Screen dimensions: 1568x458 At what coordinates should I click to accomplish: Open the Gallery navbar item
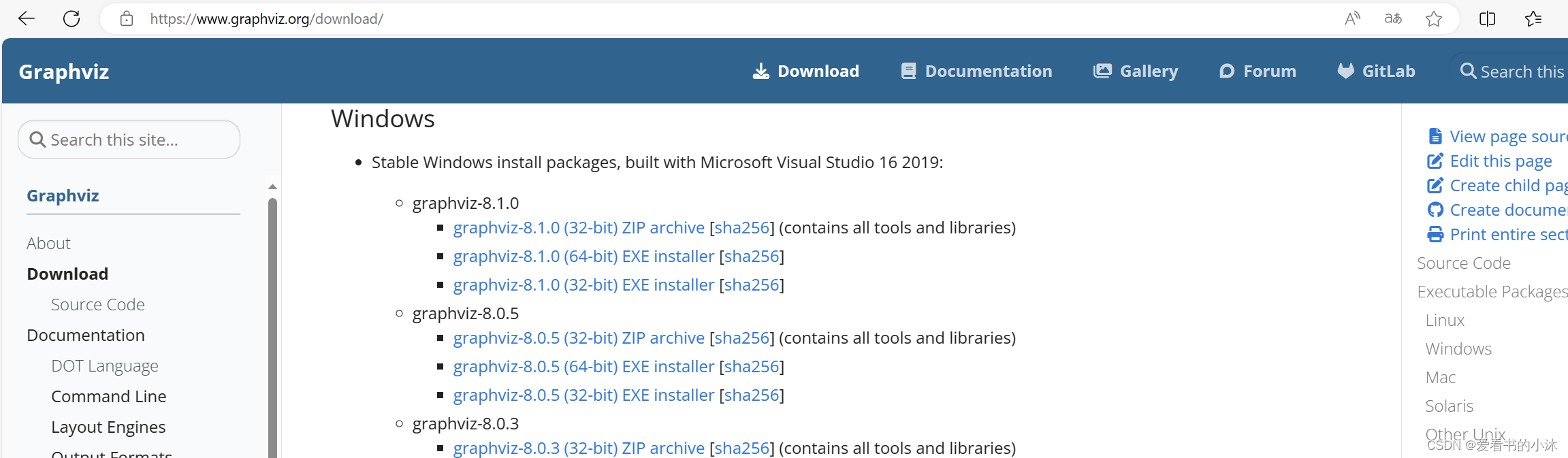pos(1136,71)
